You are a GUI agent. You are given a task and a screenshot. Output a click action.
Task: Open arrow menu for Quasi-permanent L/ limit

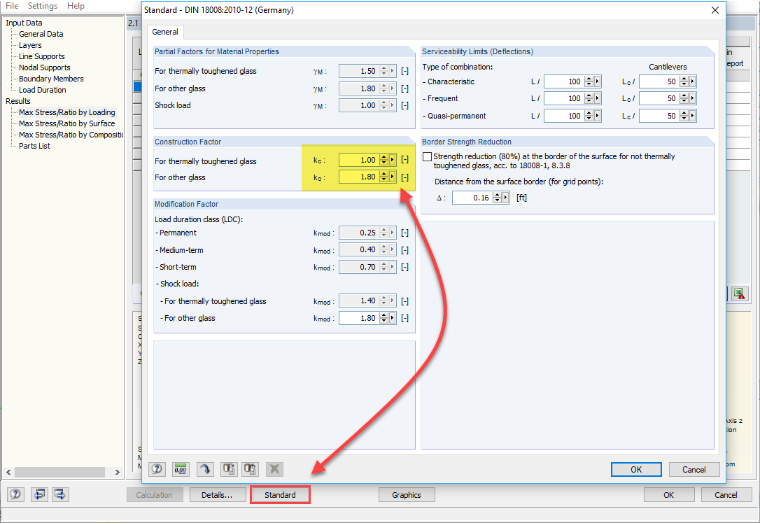[598, 116]
